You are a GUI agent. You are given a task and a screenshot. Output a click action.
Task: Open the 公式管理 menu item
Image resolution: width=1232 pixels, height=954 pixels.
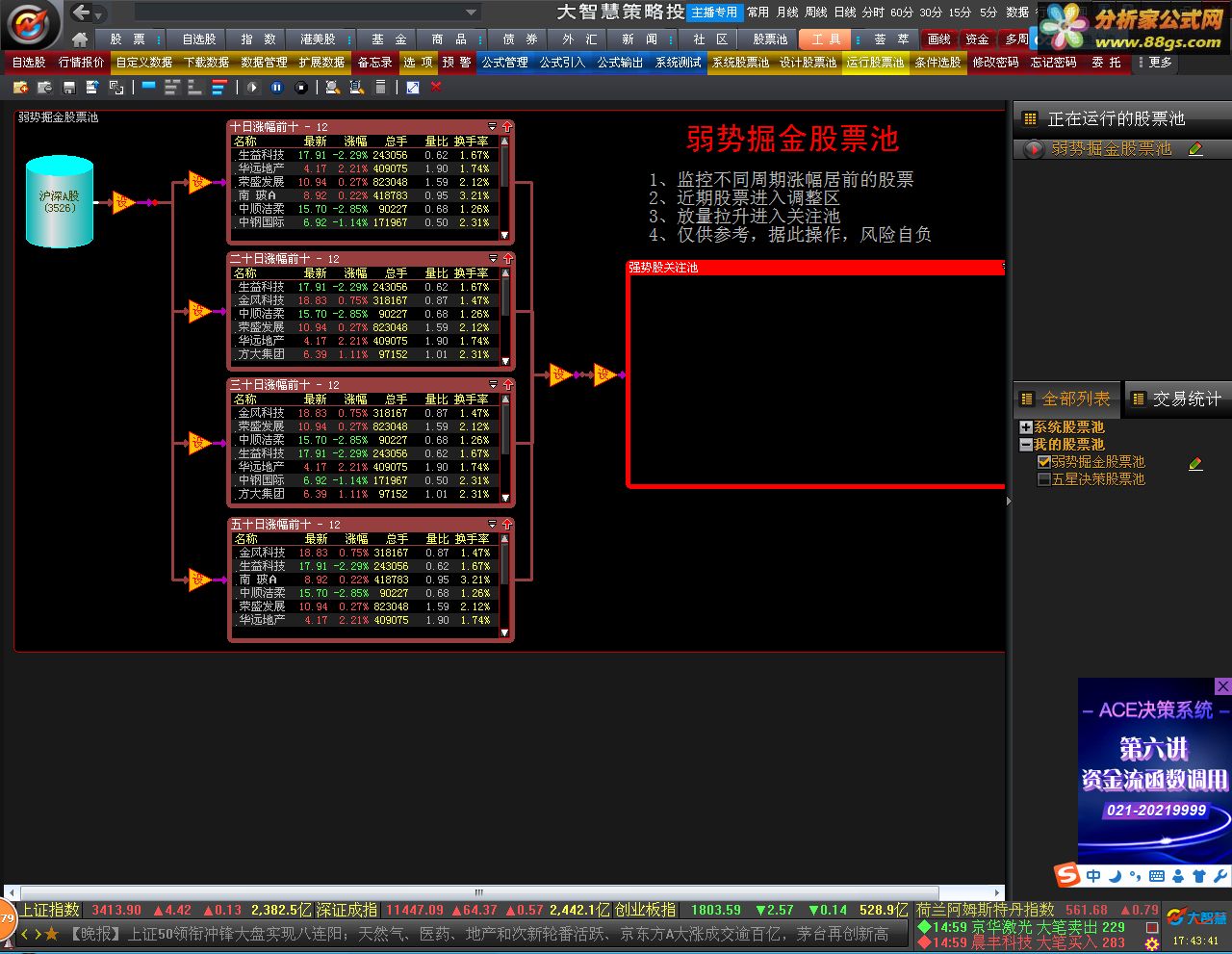504,63
